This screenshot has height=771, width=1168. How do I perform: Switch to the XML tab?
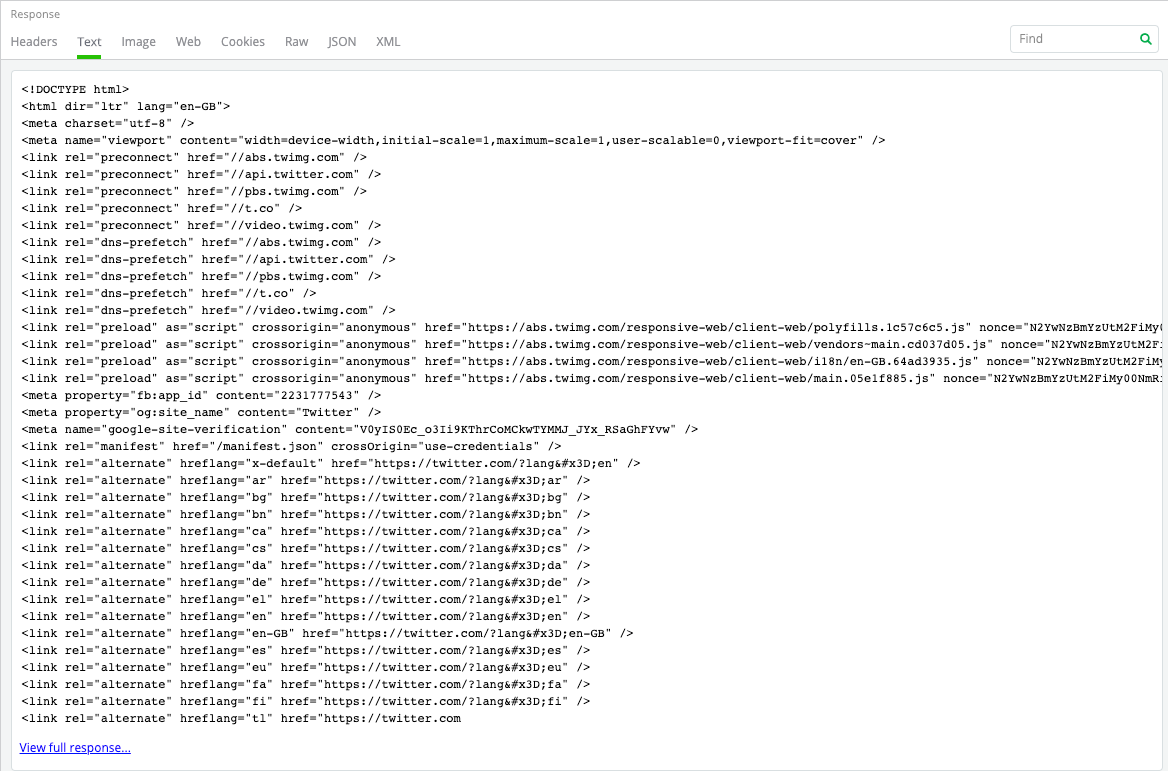click(388, 42)
